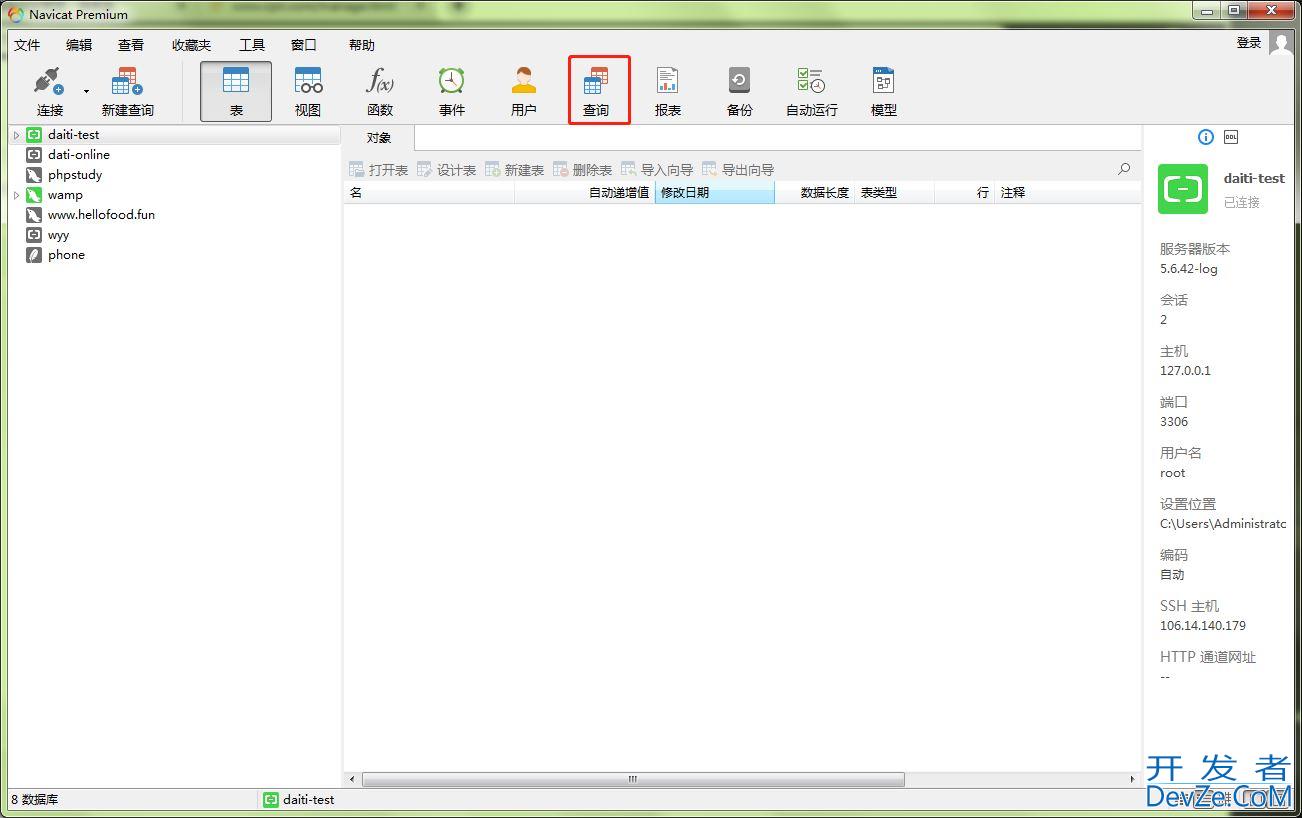Click the horizontal scrollbar in table list
Screen dimensions: 1302x818
tap(632, 779)
